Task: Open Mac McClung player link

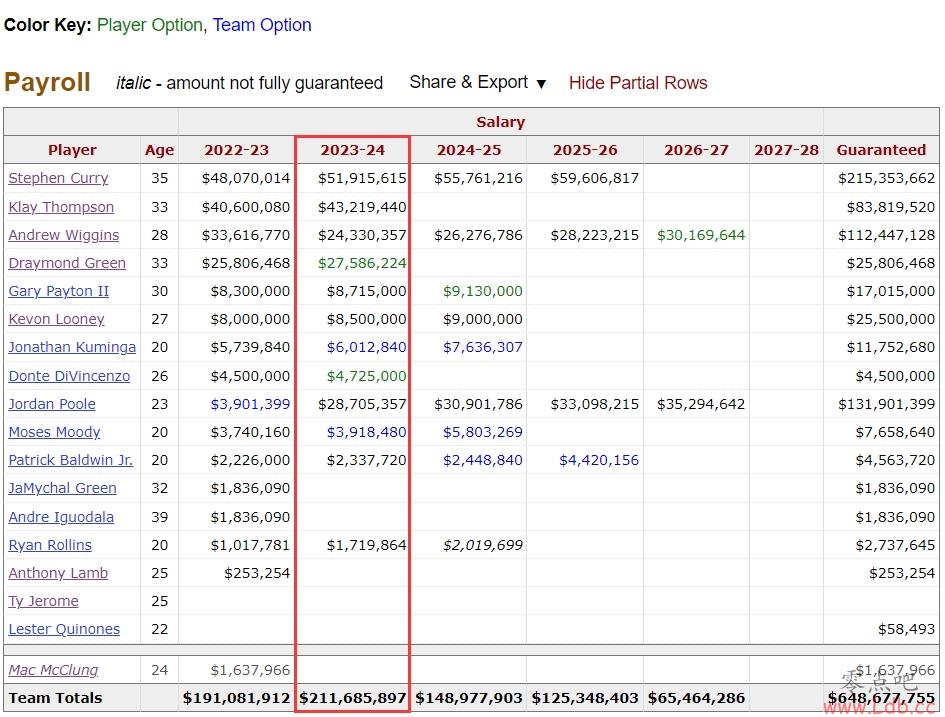Action: click(53, 670)
